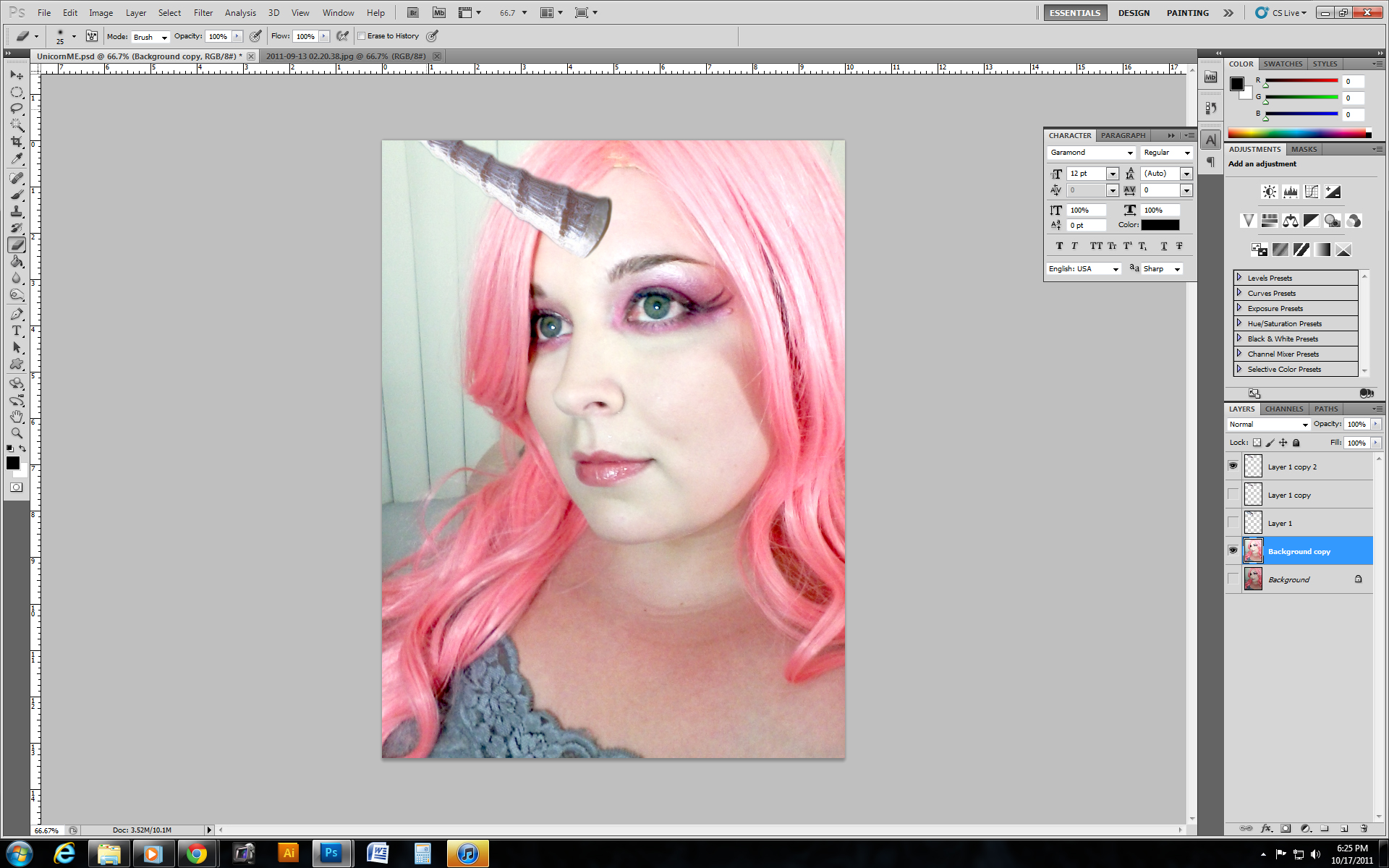The width and height of the screenshot is (1389, 868).
Task: Toggle lock transparent pixels
Action: point(1257,443)
